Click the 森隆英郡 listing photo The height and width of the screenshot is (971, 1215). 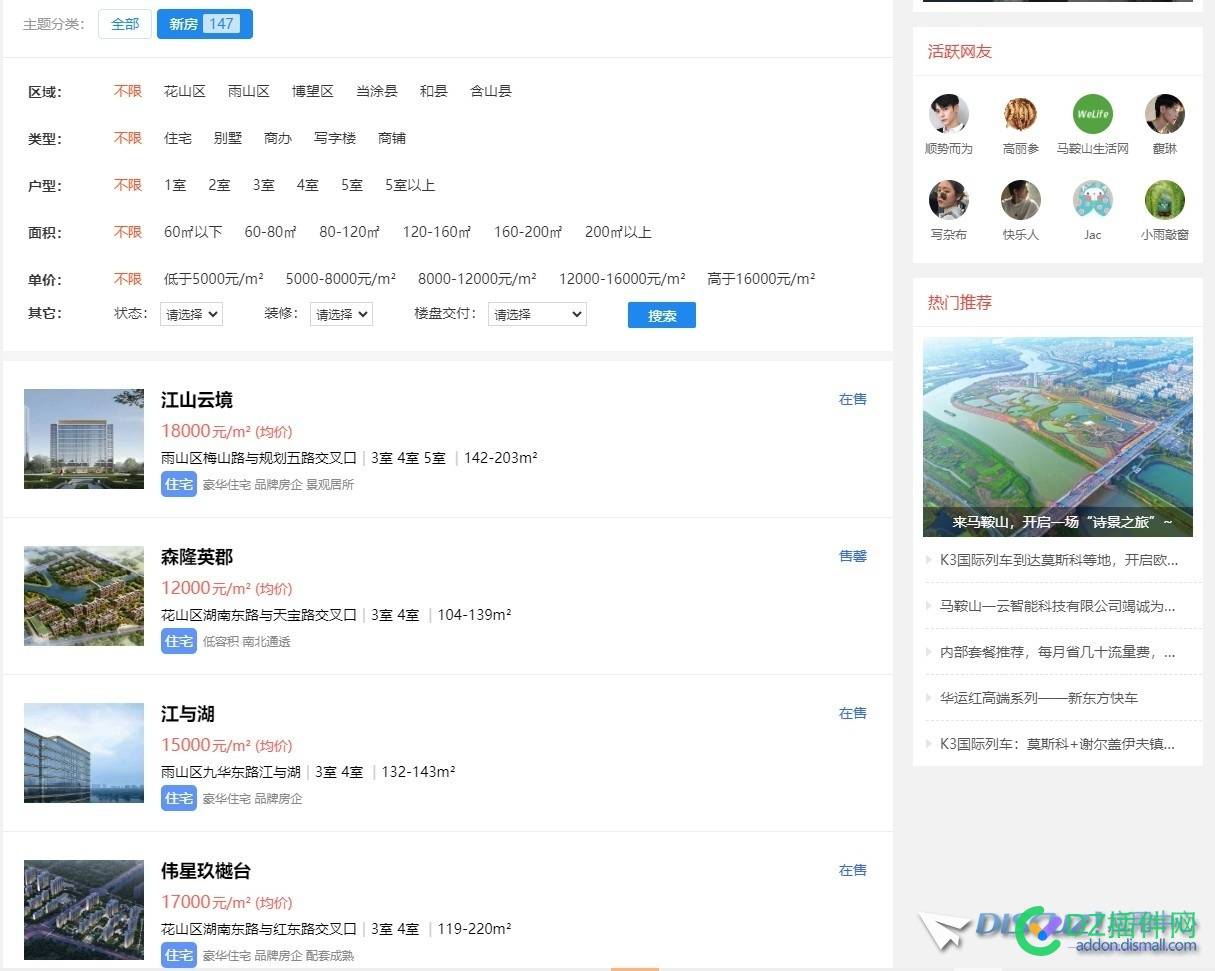[x=83, y=596]
